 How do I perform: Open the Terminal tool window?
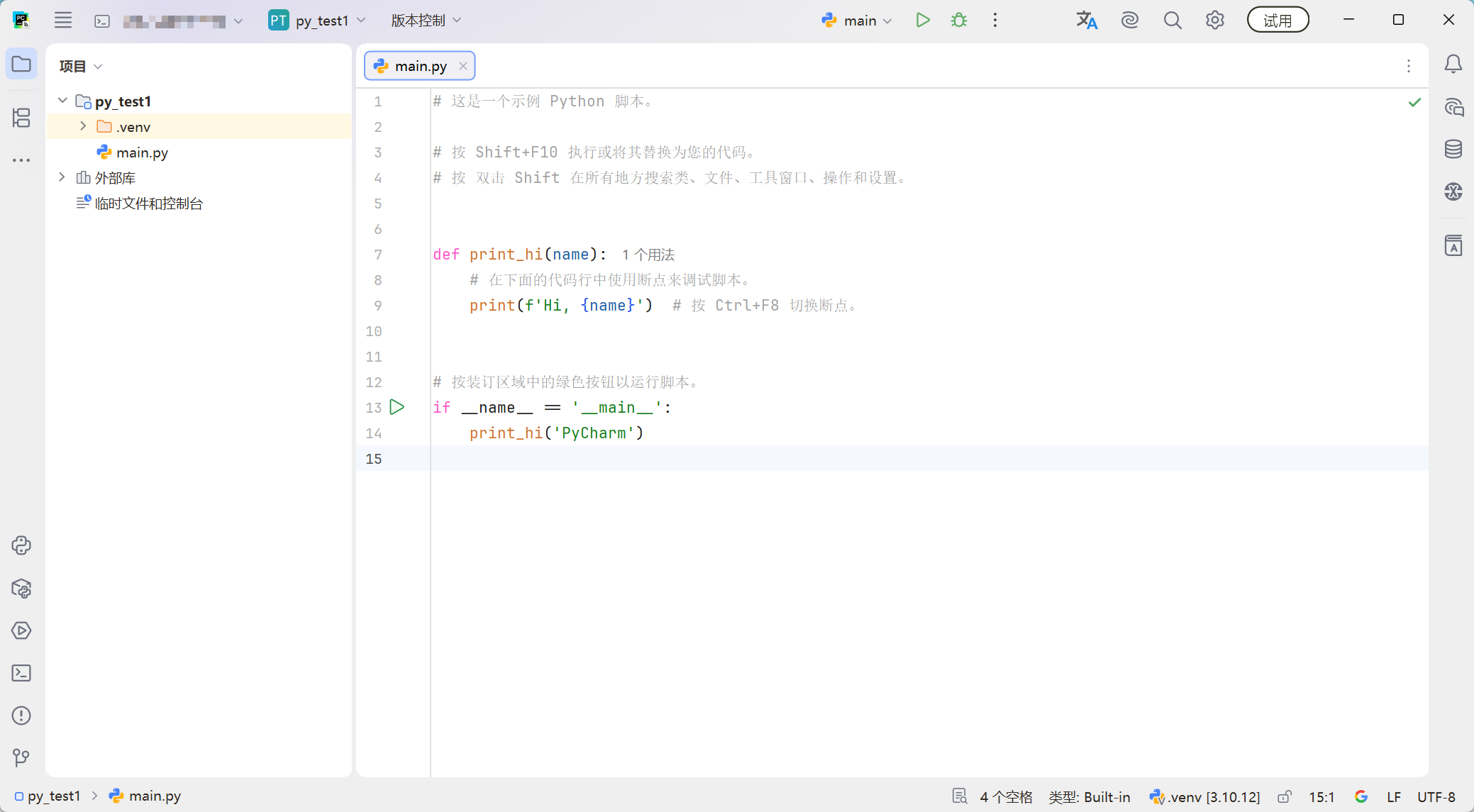click(21, 673)
